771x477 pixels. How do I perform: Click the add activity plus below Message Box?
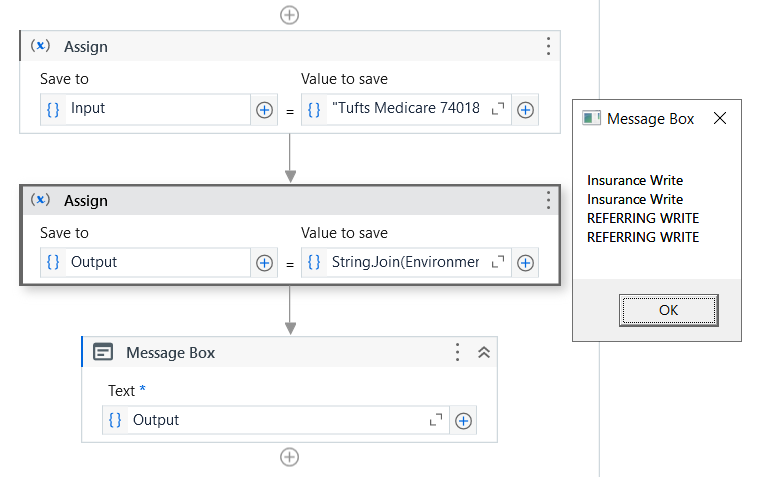(x=289, y=457)
